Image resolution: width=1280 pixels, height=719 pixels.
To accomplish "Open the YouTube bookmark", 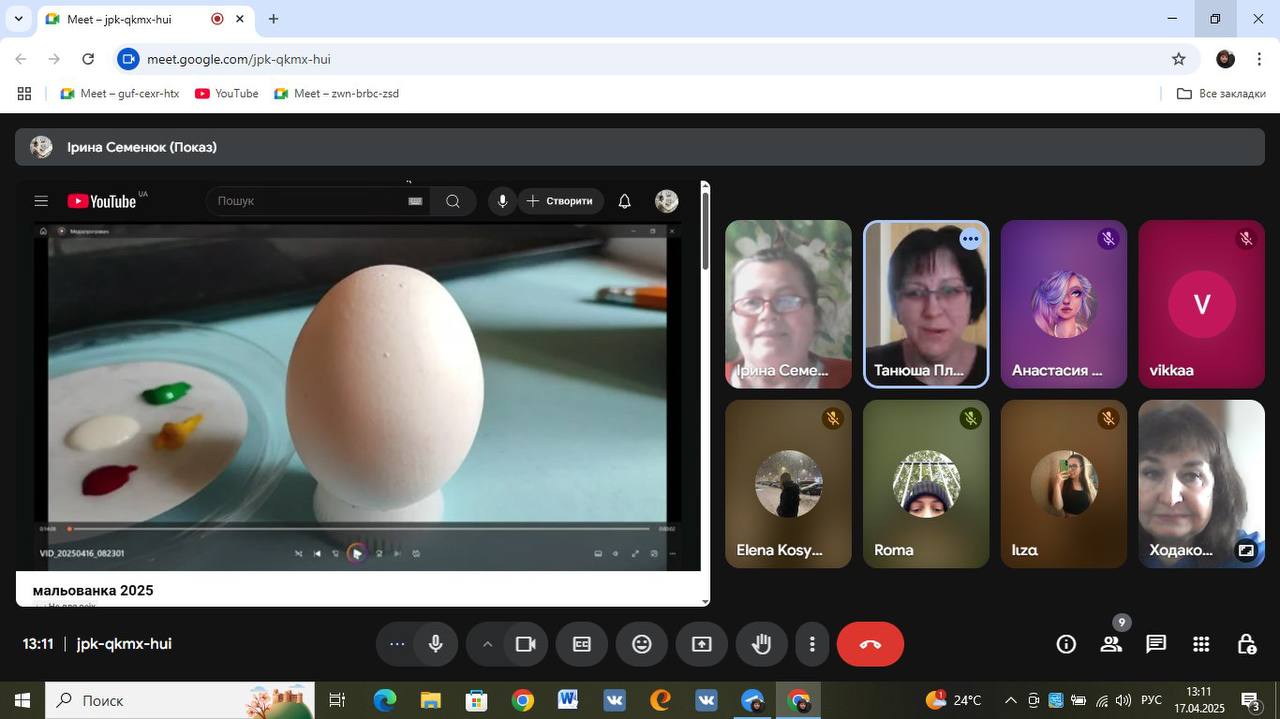I will [227, 93].
